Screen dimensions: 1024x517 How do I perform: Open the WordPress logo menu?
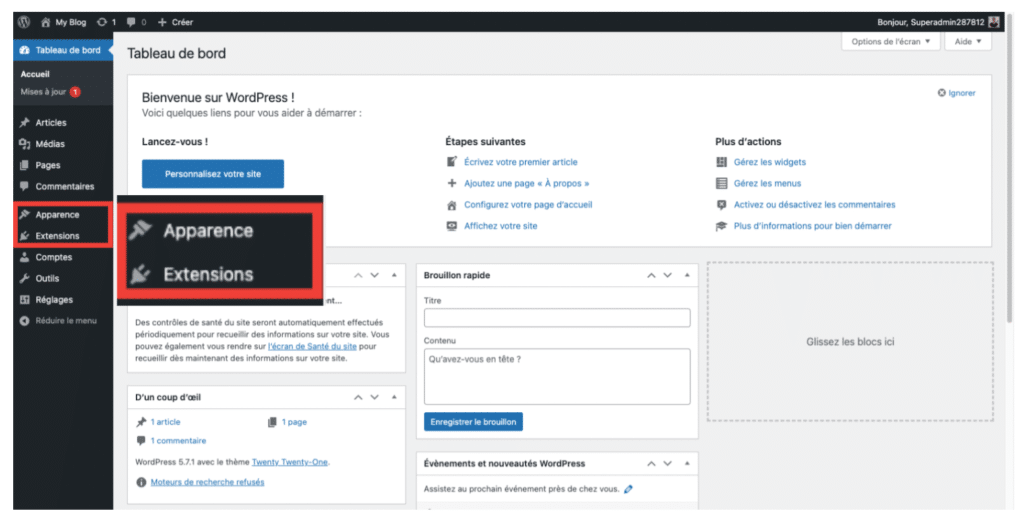tap(24, 22)
